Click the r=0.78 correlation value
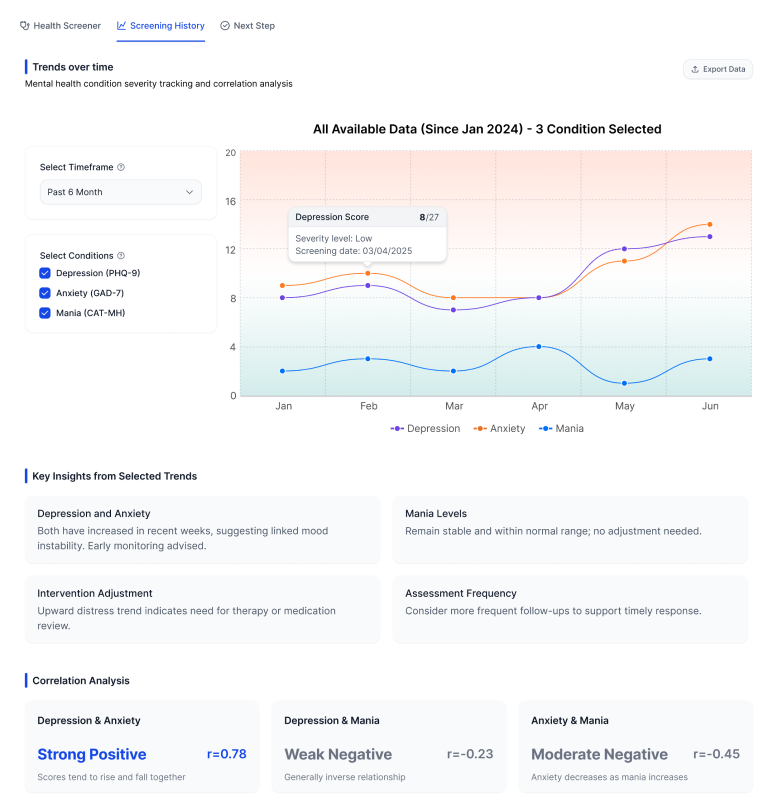778x812 pixels. [227, 754]
